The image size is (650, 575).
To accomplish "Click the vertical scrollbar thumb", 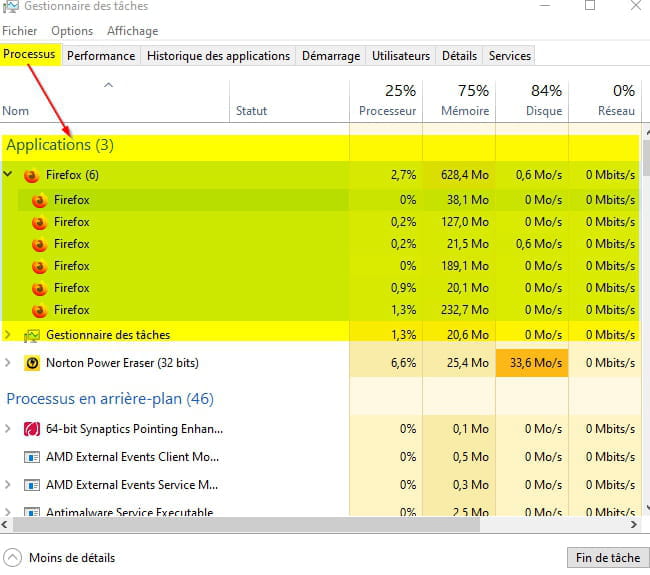I will [646, 158].
